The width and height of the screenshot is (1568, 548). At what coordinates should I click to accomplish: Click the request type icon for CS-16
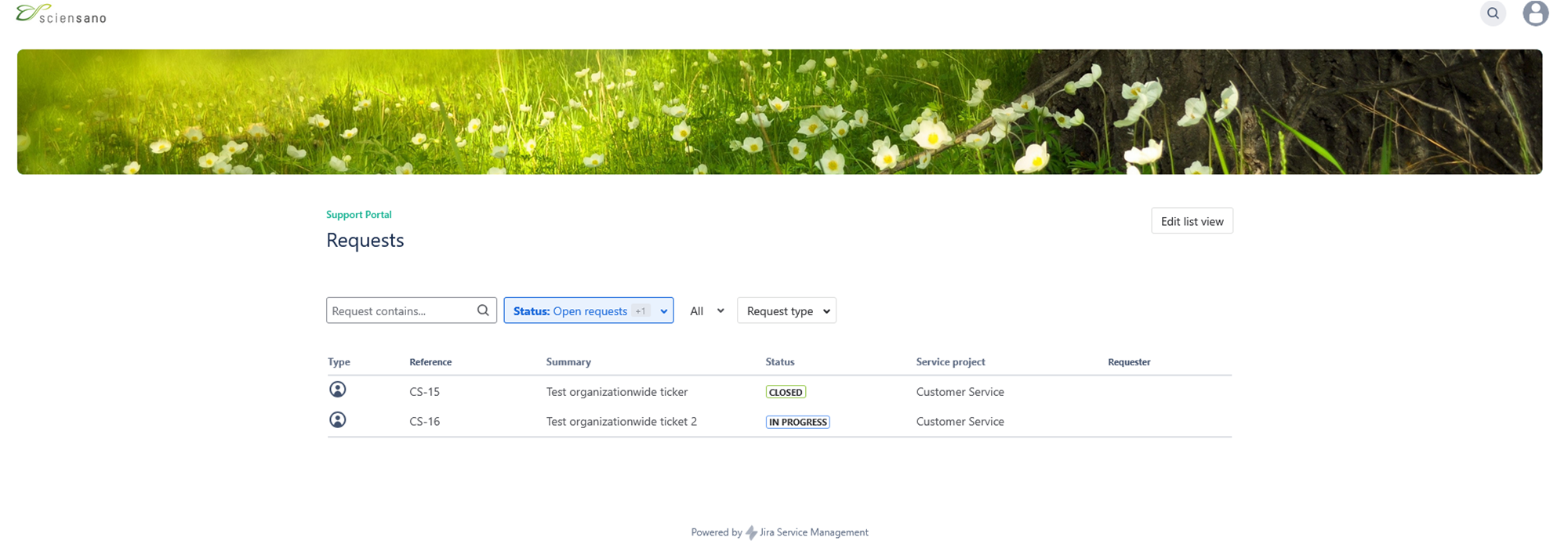click(337, 420)
